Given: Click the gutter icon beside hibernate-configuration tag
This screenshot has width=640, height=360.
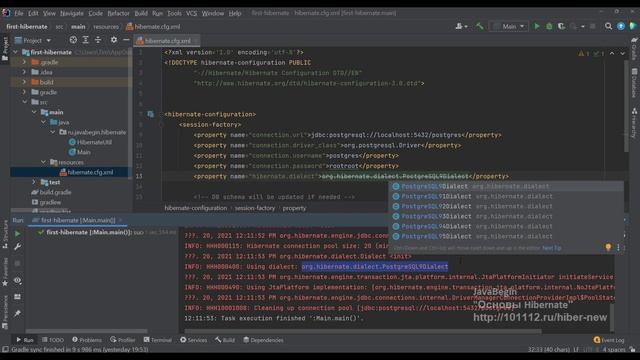Looking at the screenshot, I should pos(151,114).
